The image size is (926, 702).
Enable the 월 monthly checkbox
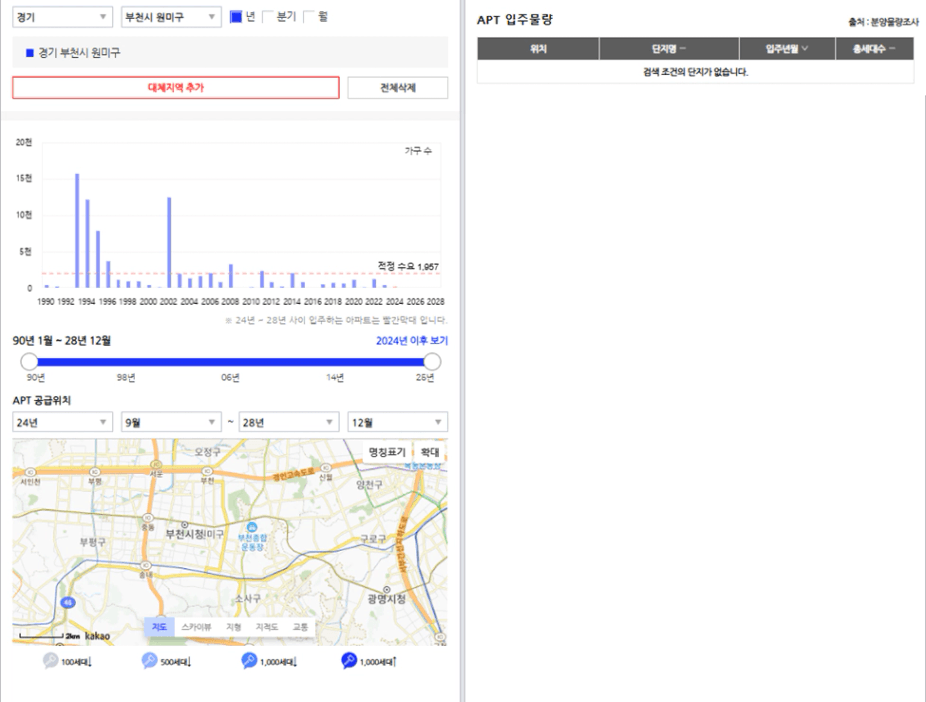[309, 17]
